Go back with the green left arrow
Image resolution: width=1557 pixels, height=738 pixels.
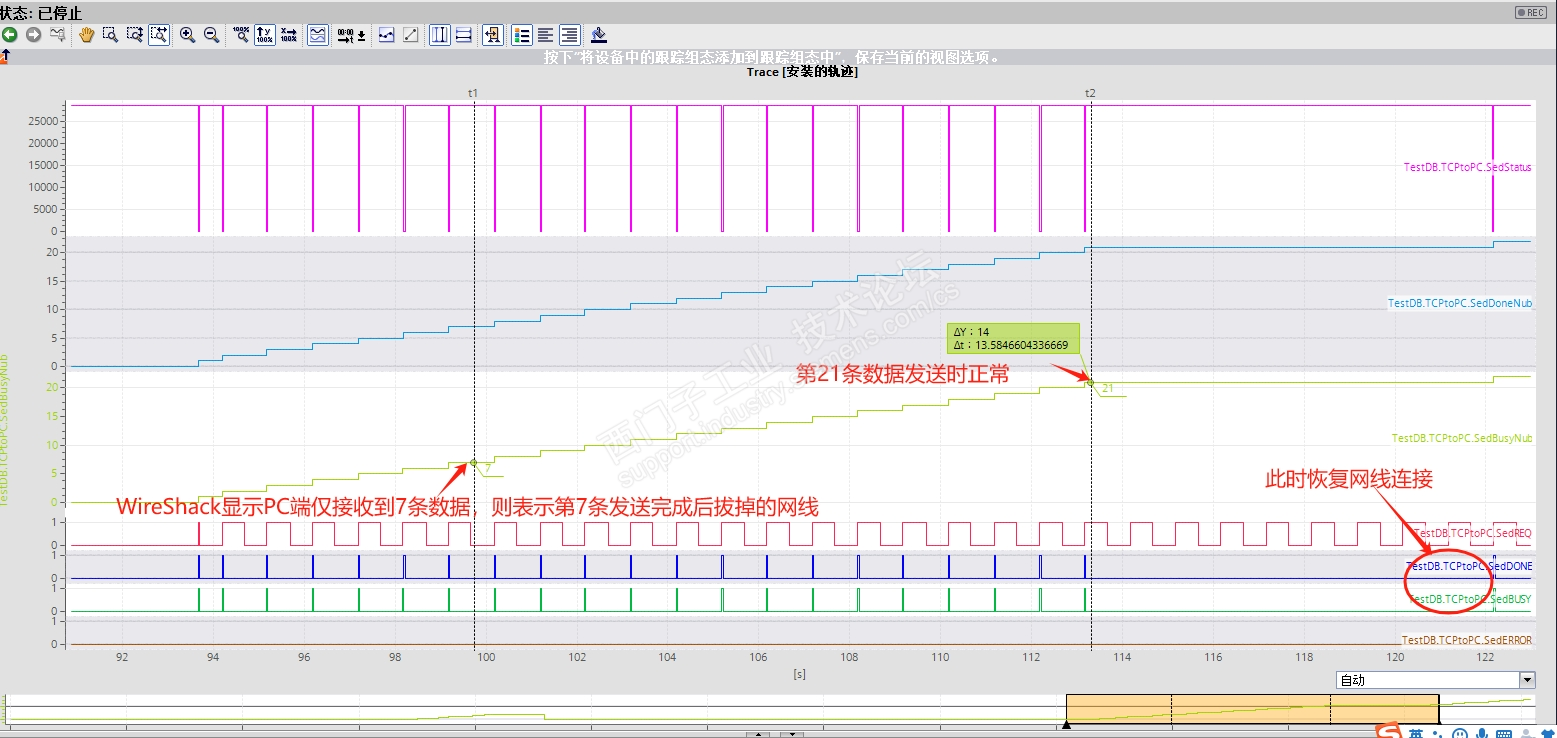click(9, 35)
